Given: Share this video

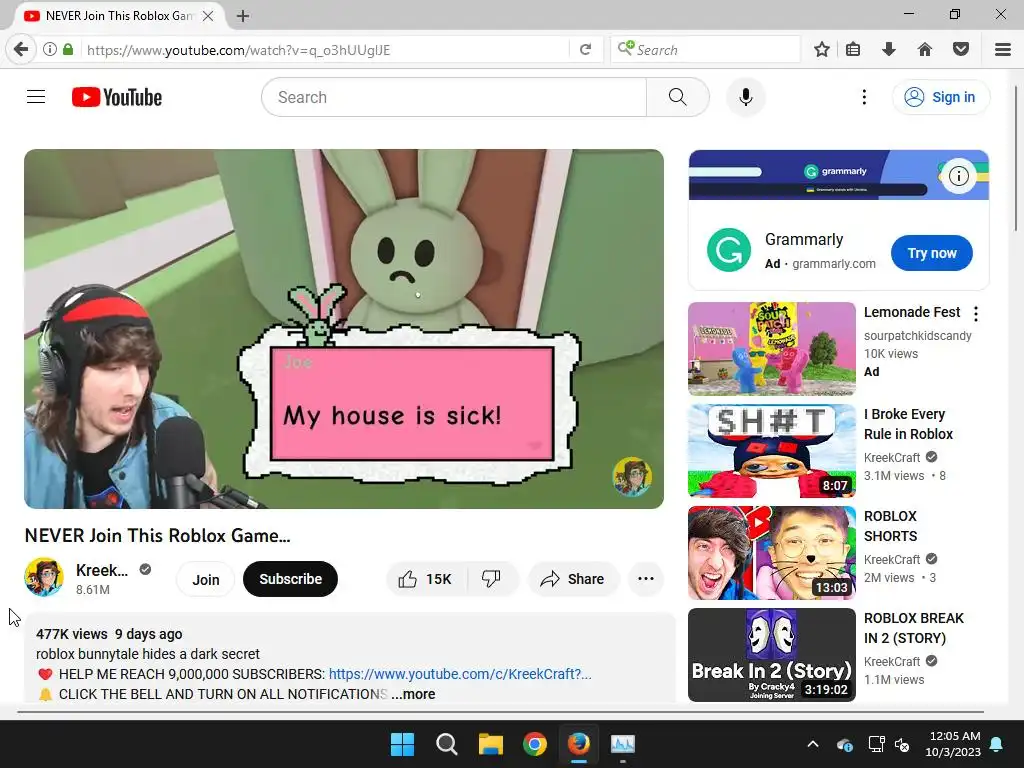Looking at the screenshot, I should click(573, 579).
